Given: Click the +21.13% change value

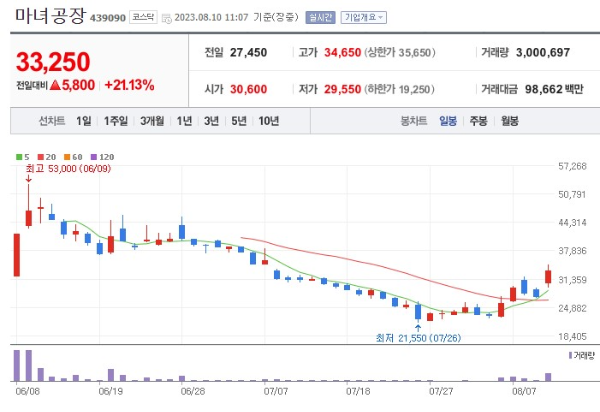Looking at the screenshot, I should [129, 85].
